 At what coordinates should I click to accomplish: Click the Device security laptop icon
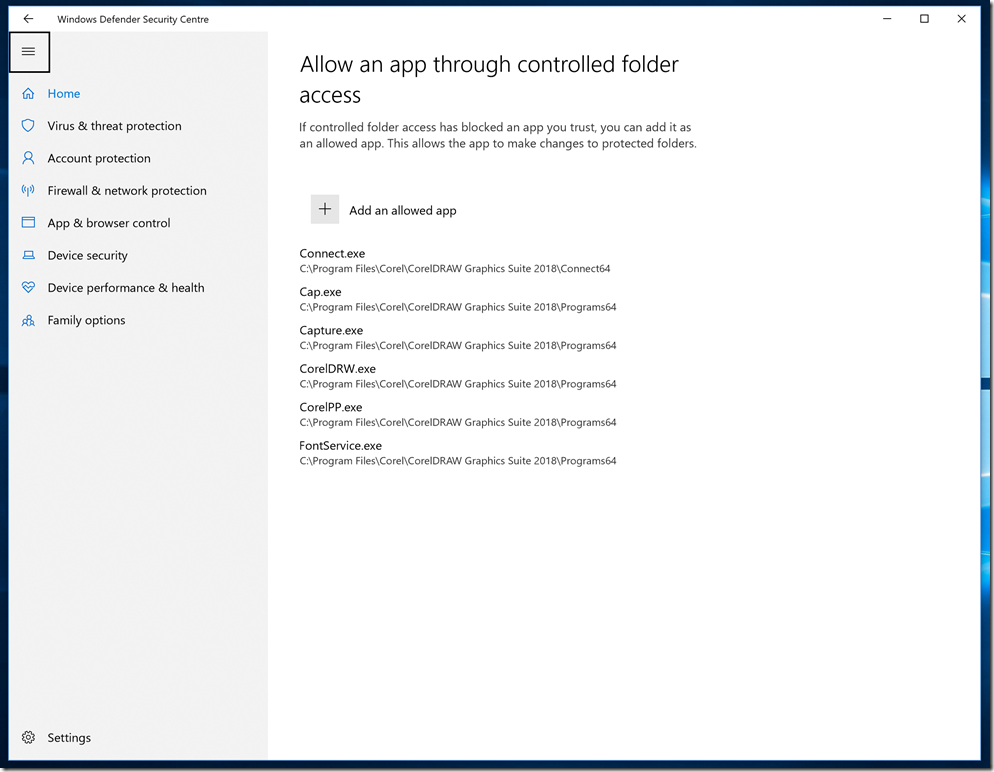coord(28,255)
